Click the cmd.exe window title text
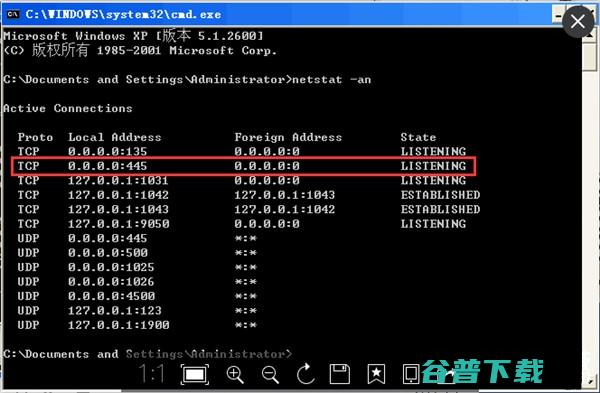 click(123, 15)
